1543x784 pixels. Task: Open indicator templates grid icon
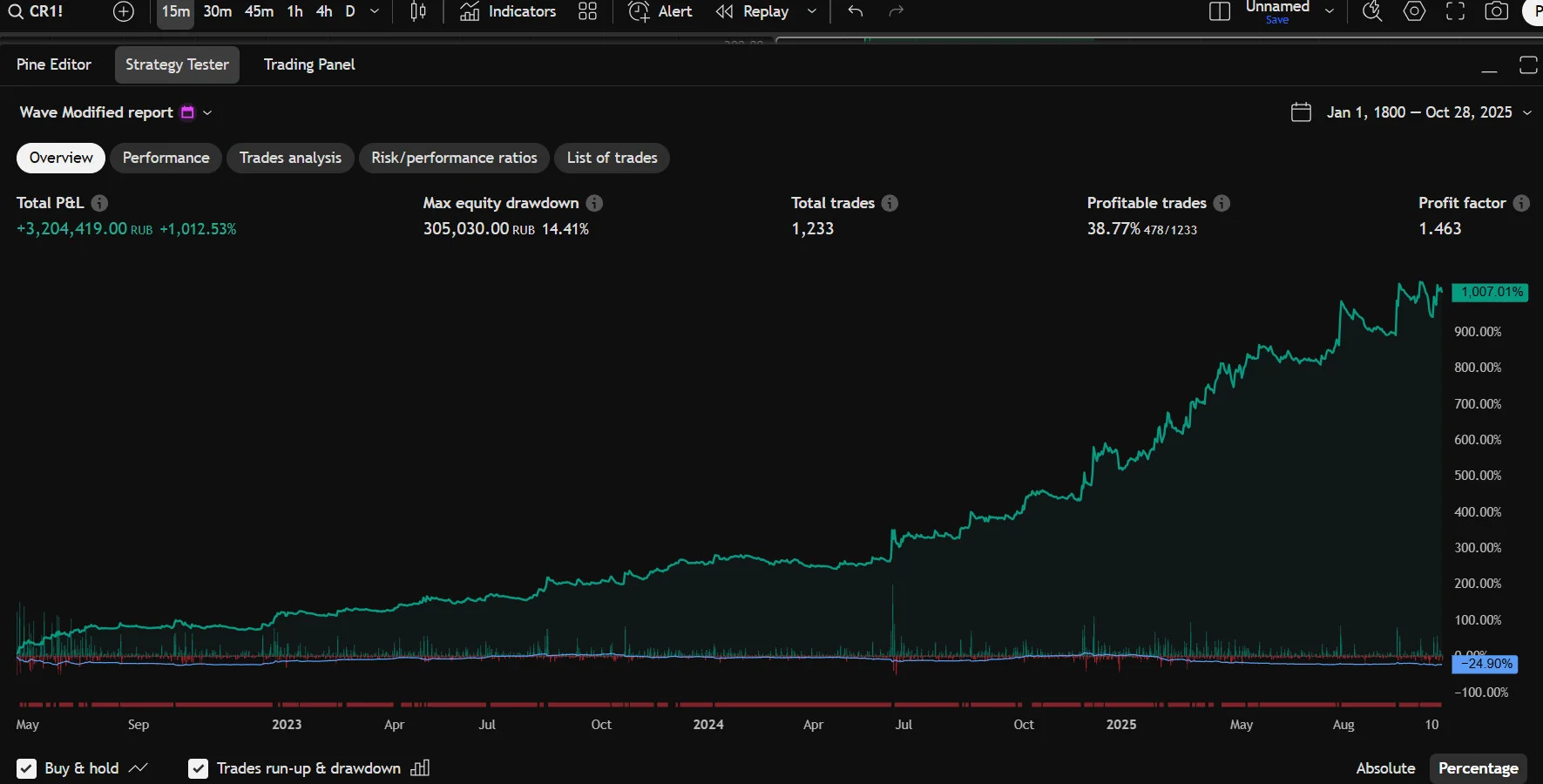(x=588, y=11)
